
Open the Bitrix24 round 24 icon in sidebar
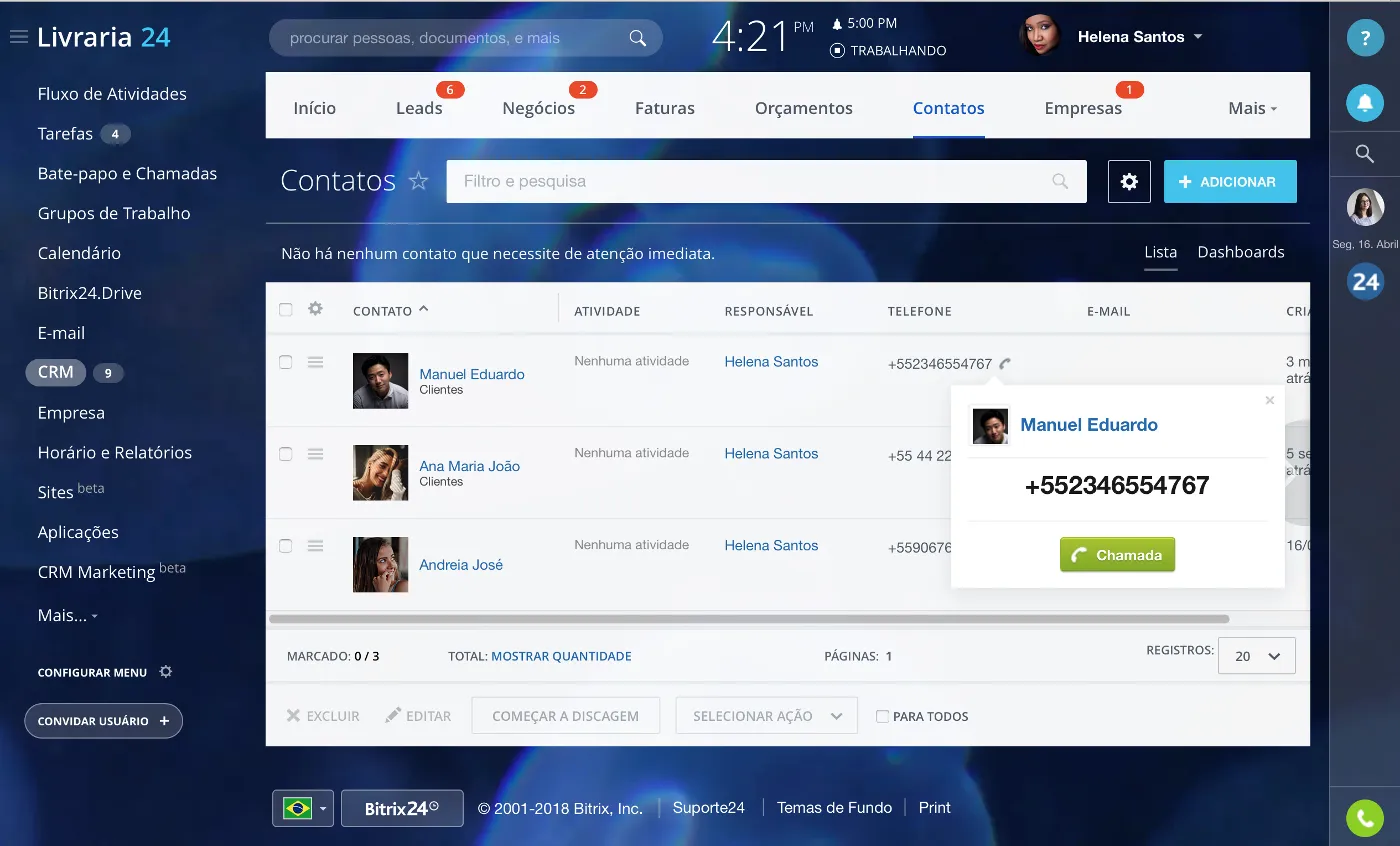[x=1365, y=282]
